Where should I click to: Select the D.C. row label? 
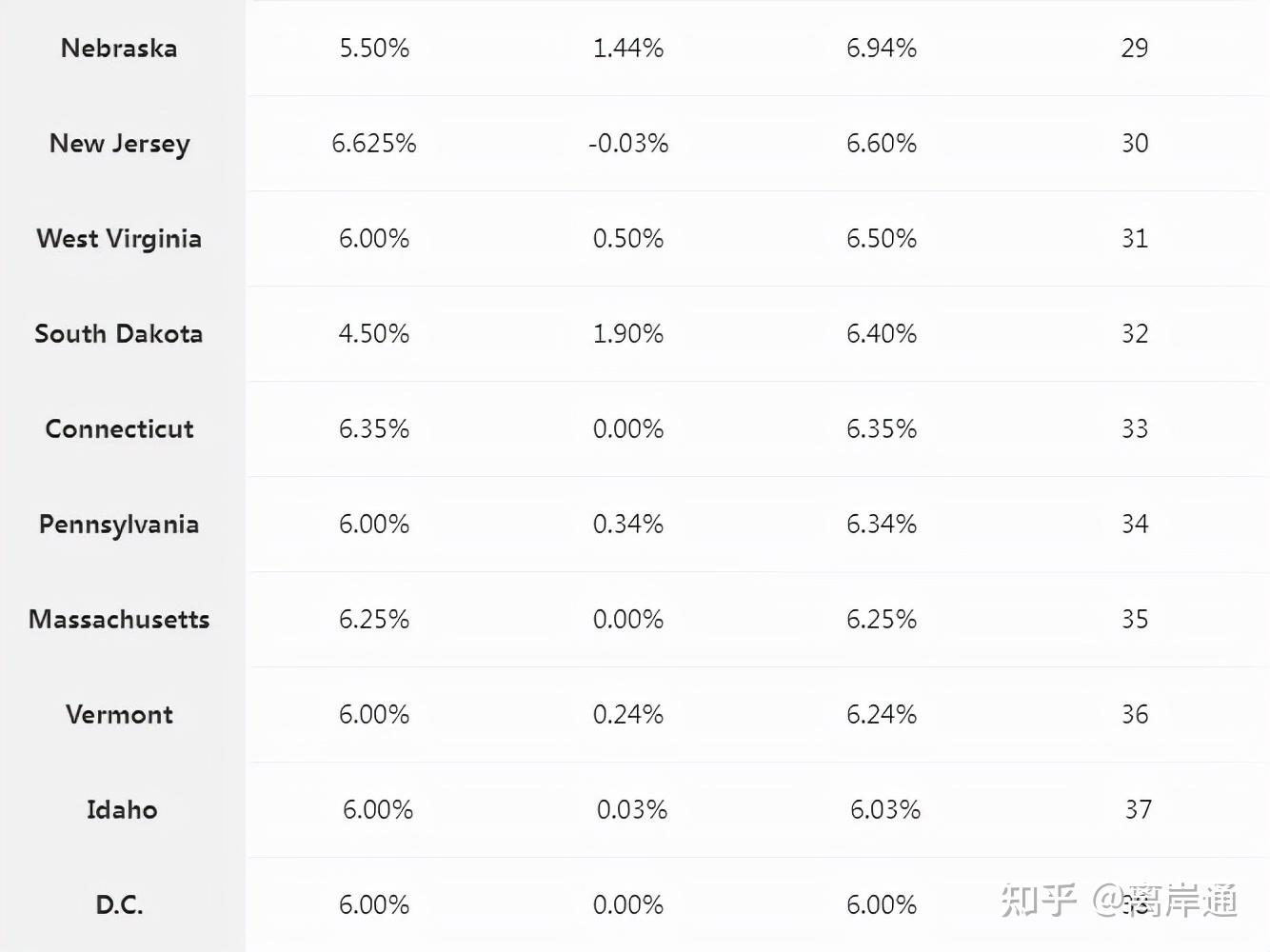pyautogui.click(x=119, y=904)
